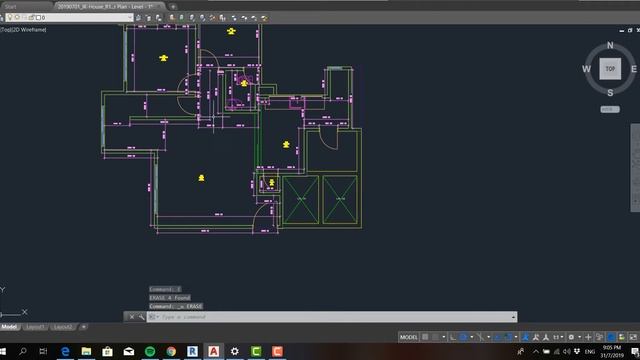This screenshot has width=640, height=360.
Task: Open command line customize wrench icon
Action: (x=141, y=317)
